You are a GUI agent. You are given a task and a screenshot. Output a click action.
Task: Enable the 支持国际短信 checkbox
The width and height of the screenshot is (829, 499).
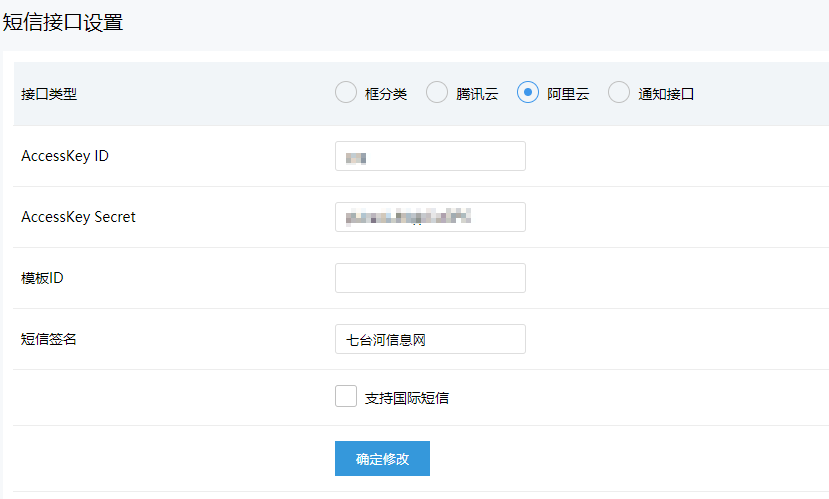(x=346, y=397)
